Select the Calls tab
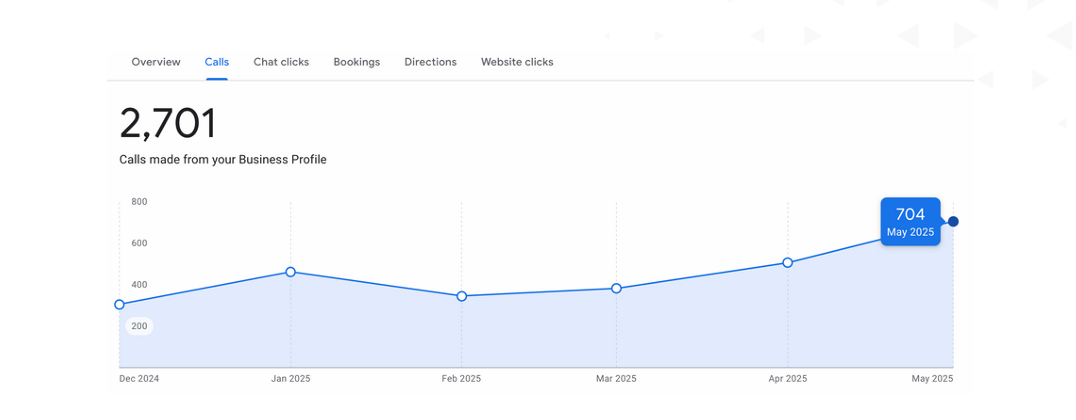The image size is (1076, 420). (x=217, y=62)
